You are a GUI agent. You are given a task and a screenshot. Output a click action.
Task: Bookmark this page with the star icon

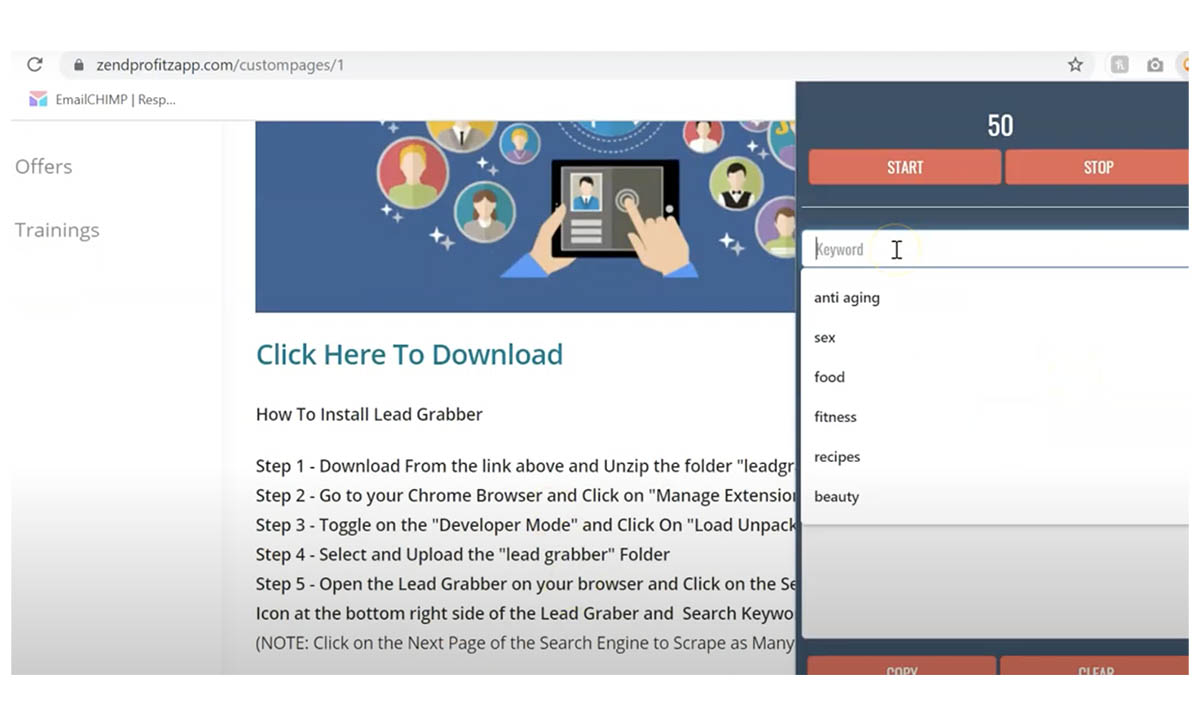point(1075,64)
